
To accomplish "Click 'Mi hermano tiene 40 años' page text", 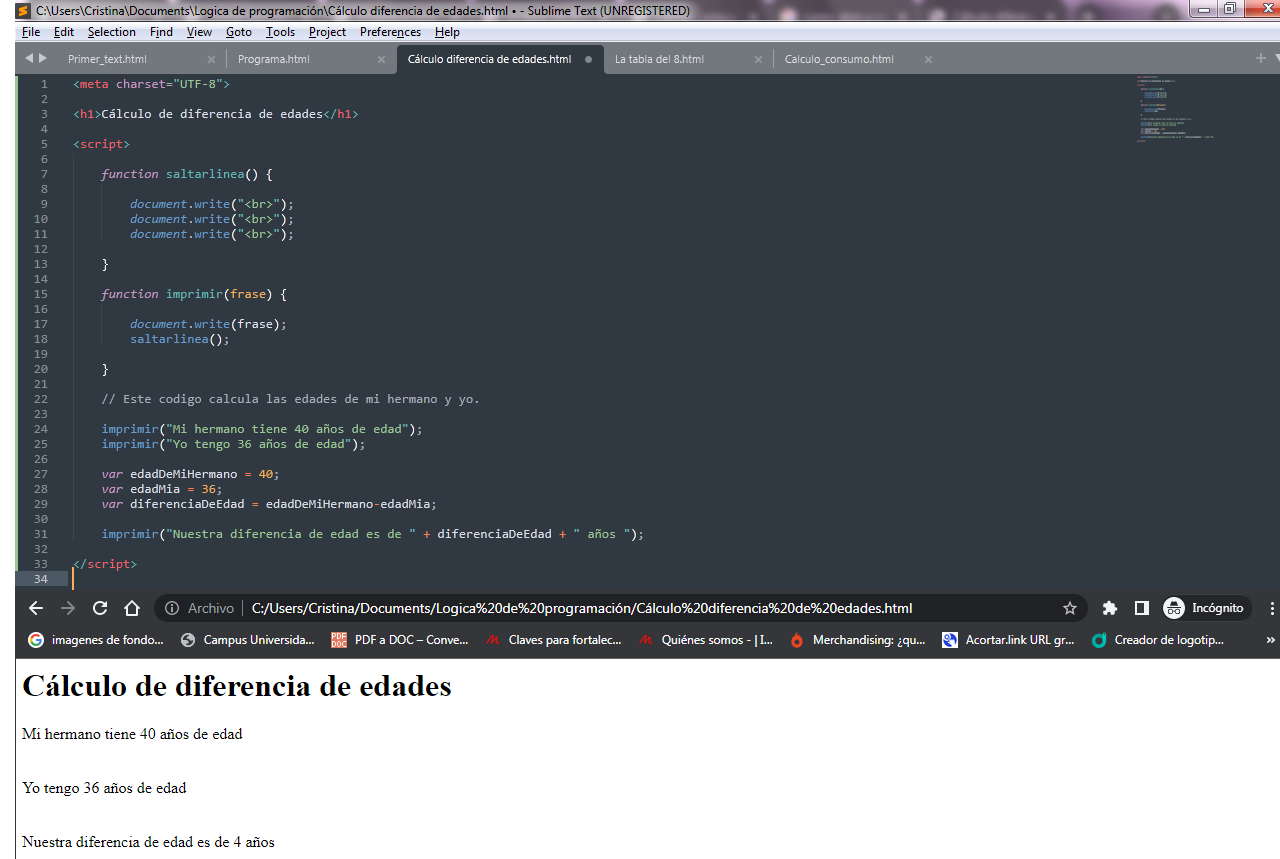I will coord(132,734).
